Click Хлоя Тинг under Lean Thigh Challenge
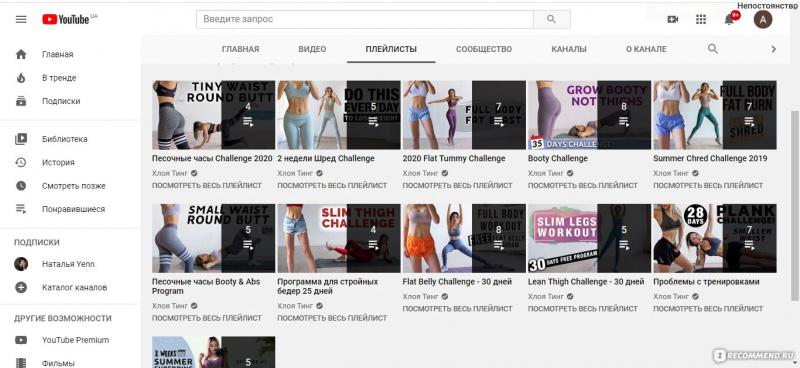This screenshot has width=800, height=368. coord(545,296)
